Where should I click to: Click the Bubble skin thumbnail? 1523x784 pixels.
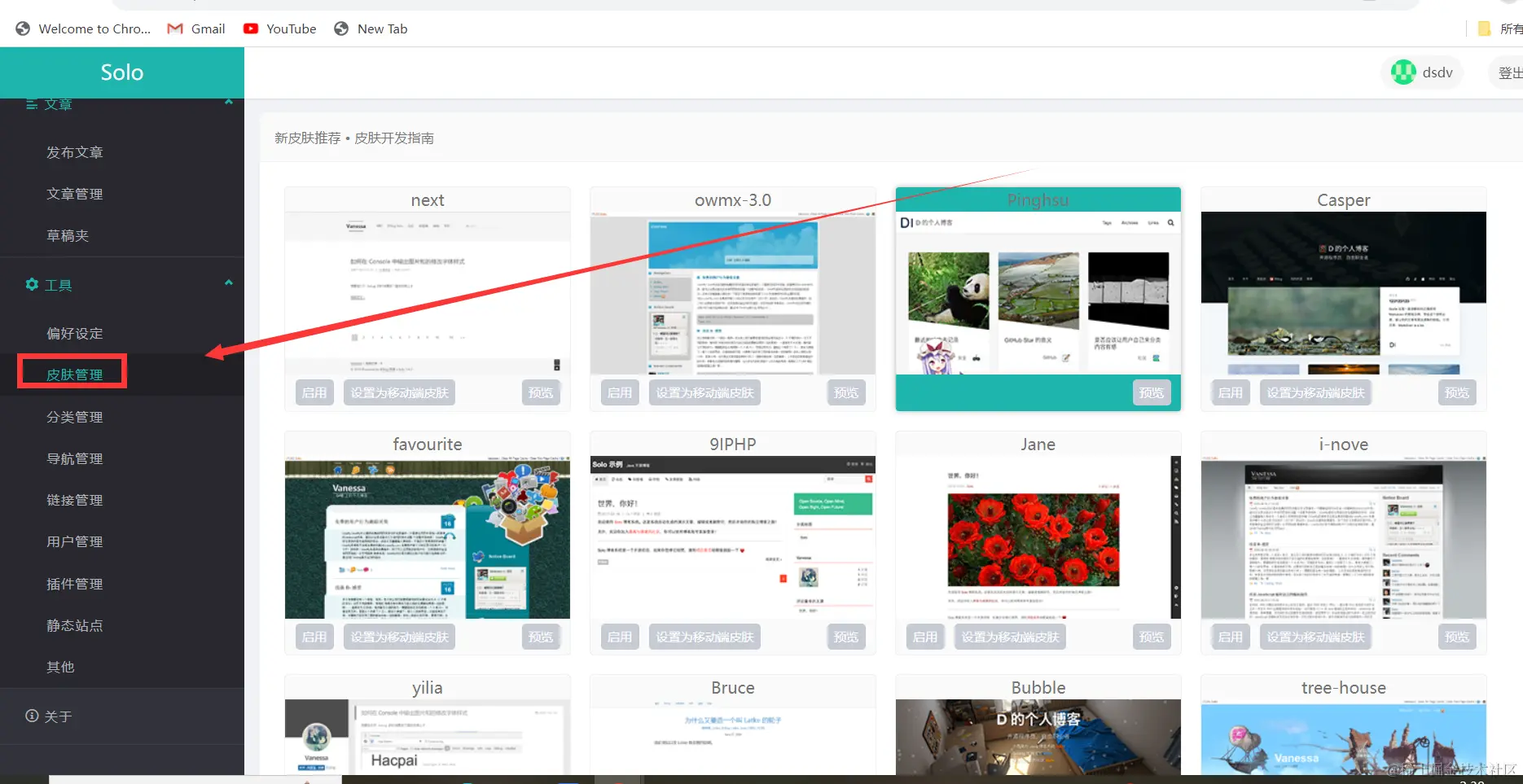point(1038,737)
